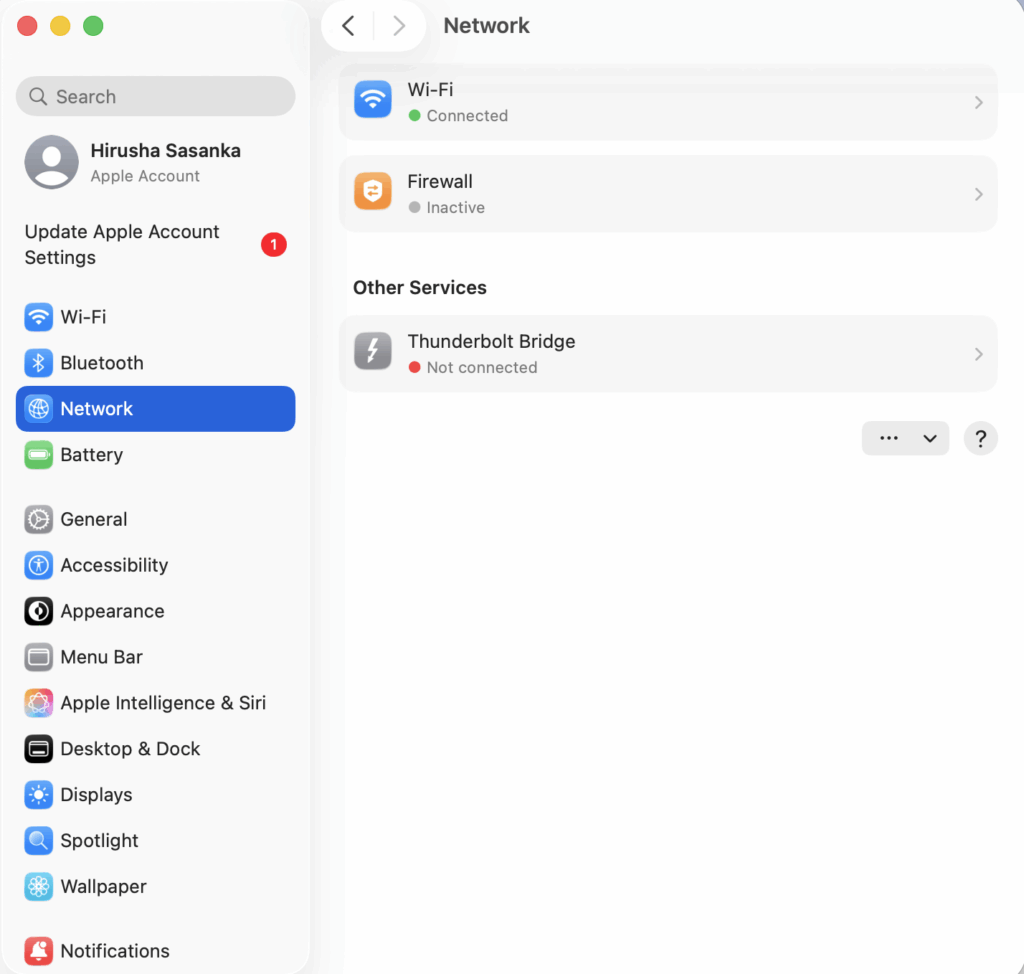
Task: Open the ellipsis actions dropdown menu
Action: tap(904, 438)
